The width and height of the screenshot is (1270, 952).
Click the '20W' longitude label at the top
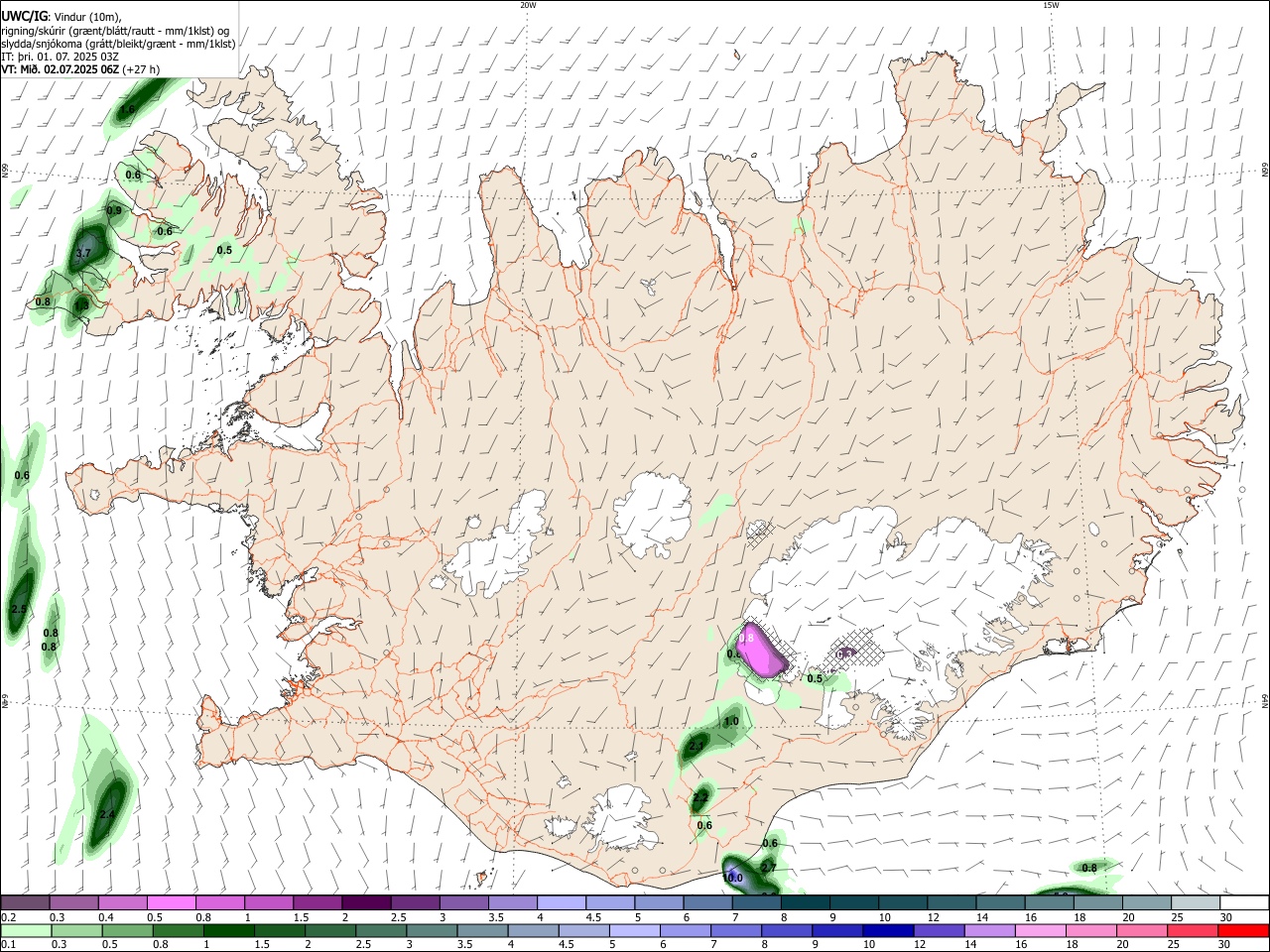(529, 5)
